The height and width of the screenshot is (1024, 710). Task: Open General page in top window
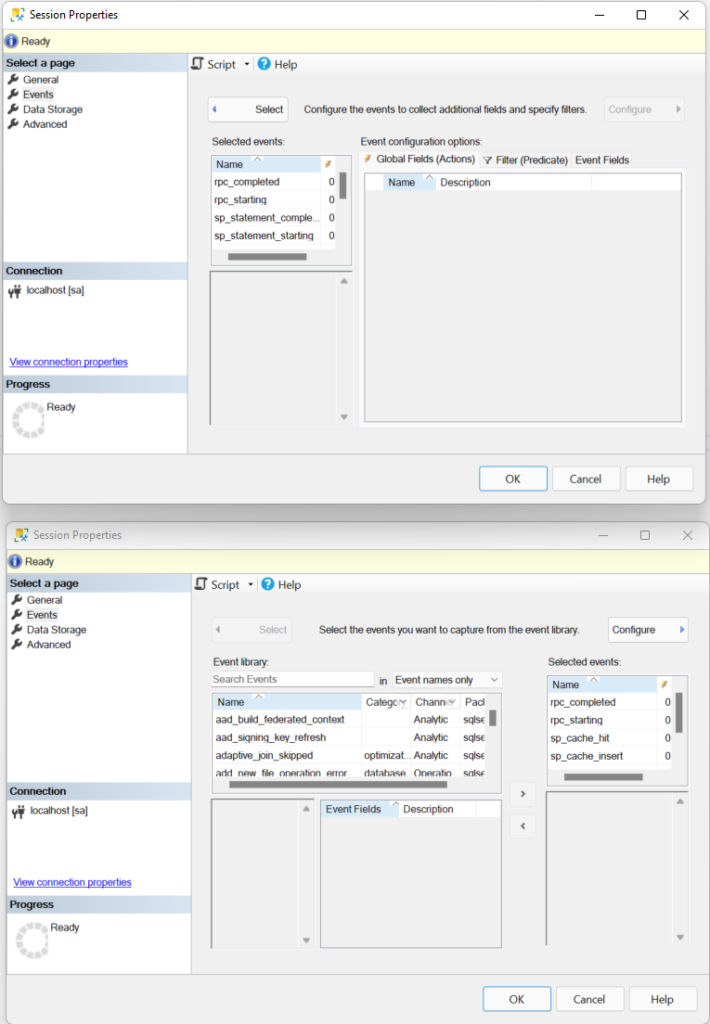point(40,80)
